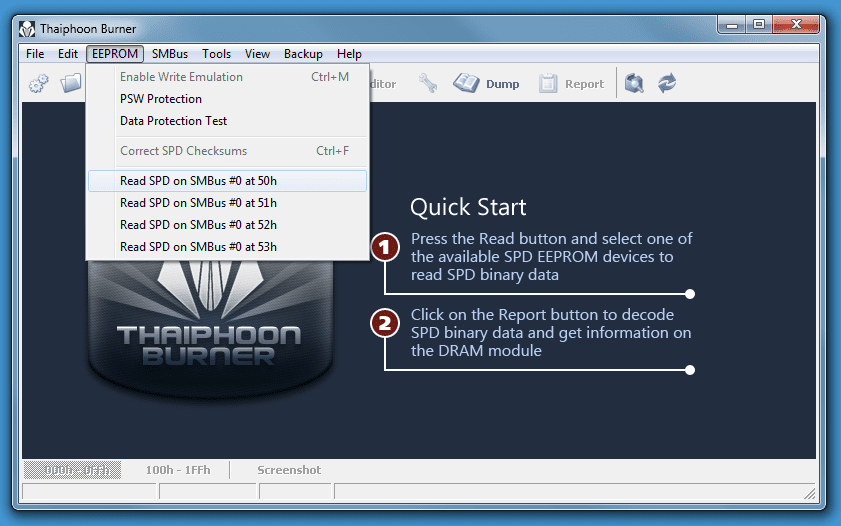
Task: Open the Tools menu
Action: point(216,54)
